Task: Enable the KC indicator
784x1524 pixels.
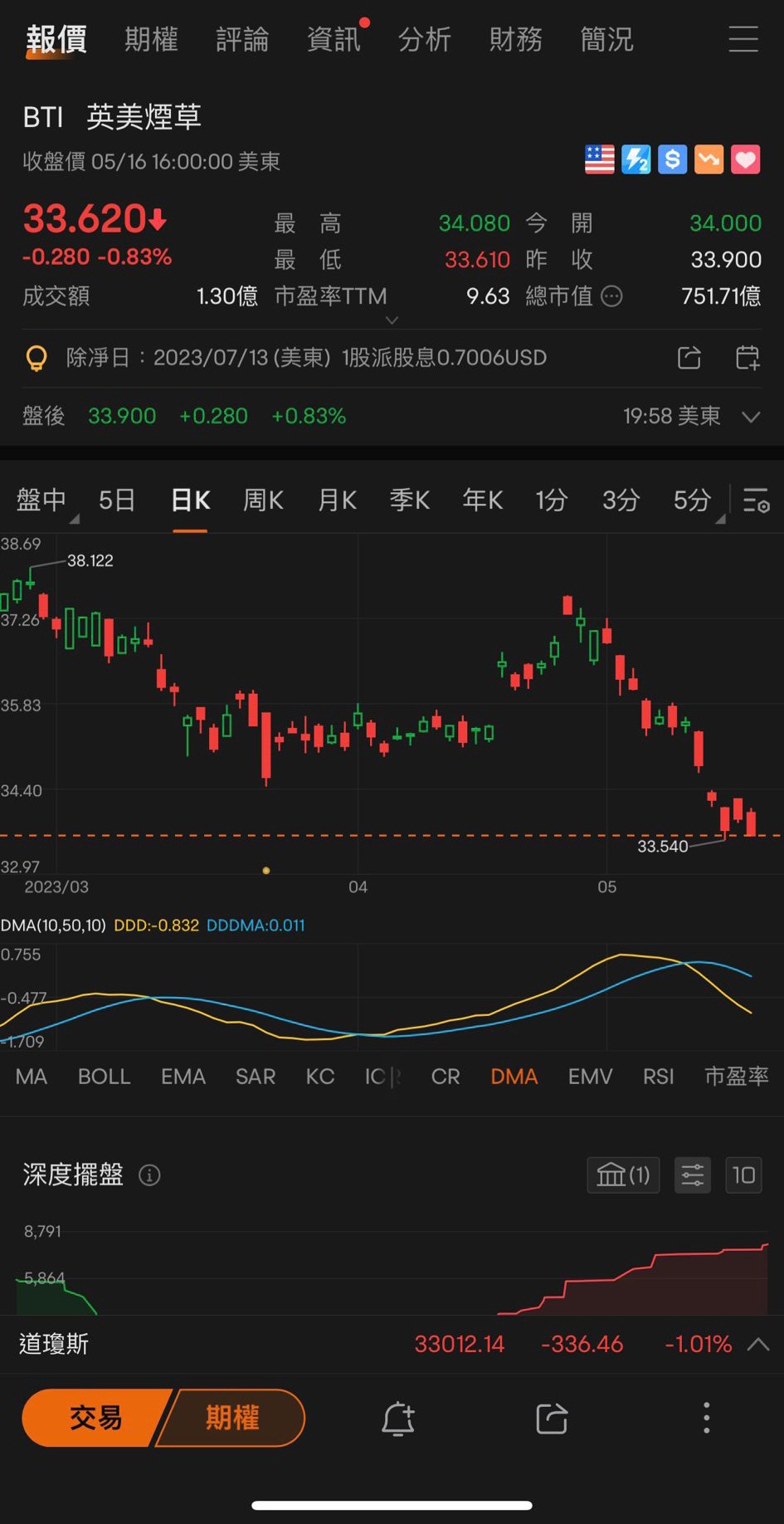Action: tap(320, 1077)
